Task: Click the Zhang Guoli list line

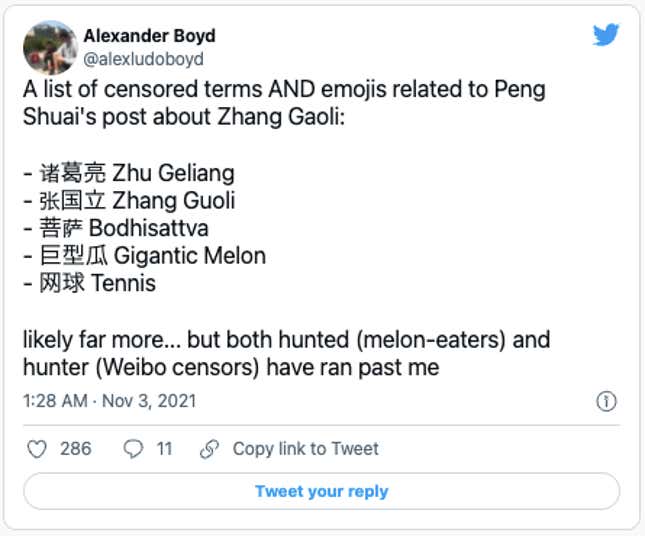Action: pos(129,201)
